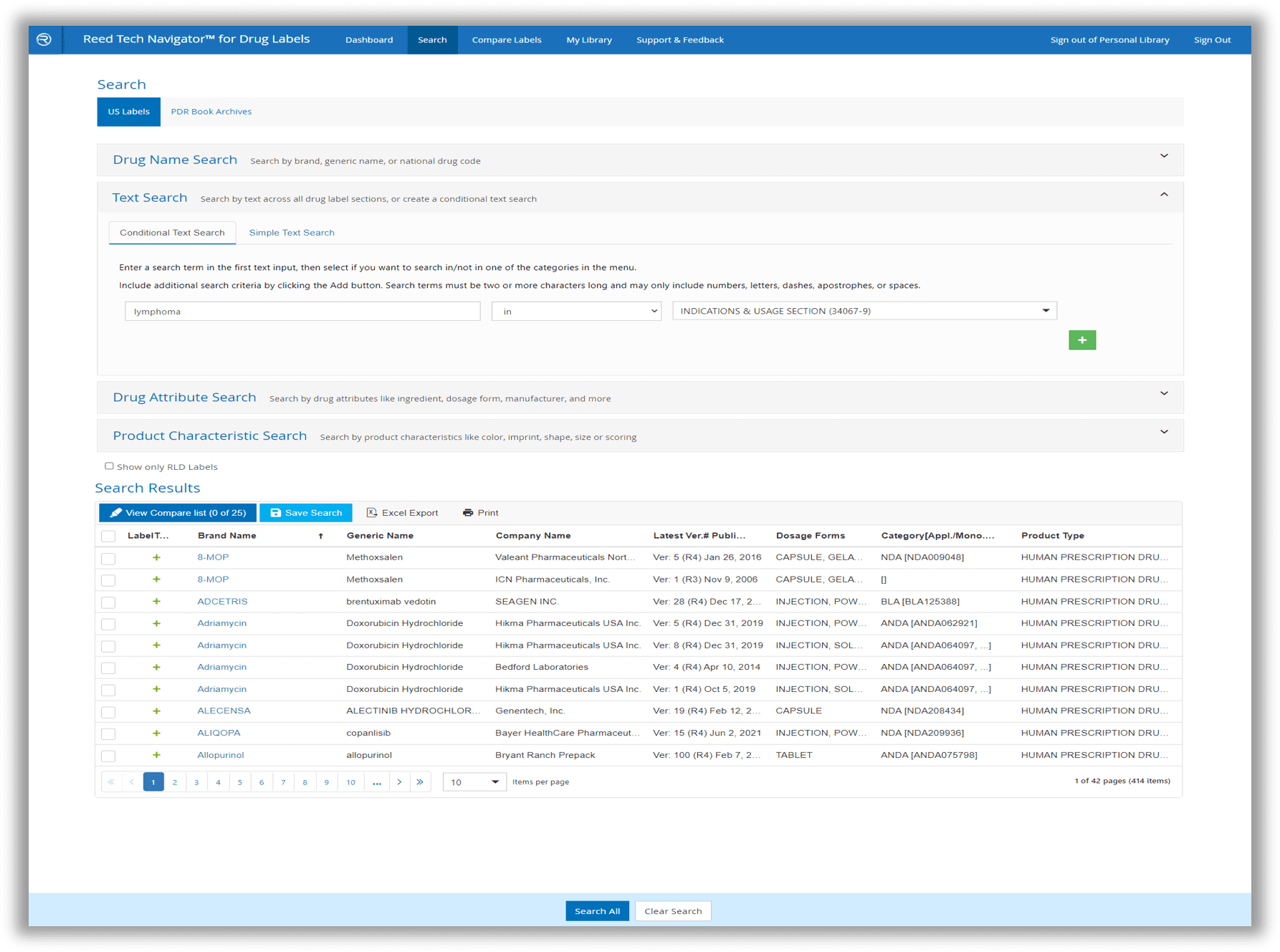Expand the ALECENSA row plus icon
1280x952 pixels.
tap(156, 711)
